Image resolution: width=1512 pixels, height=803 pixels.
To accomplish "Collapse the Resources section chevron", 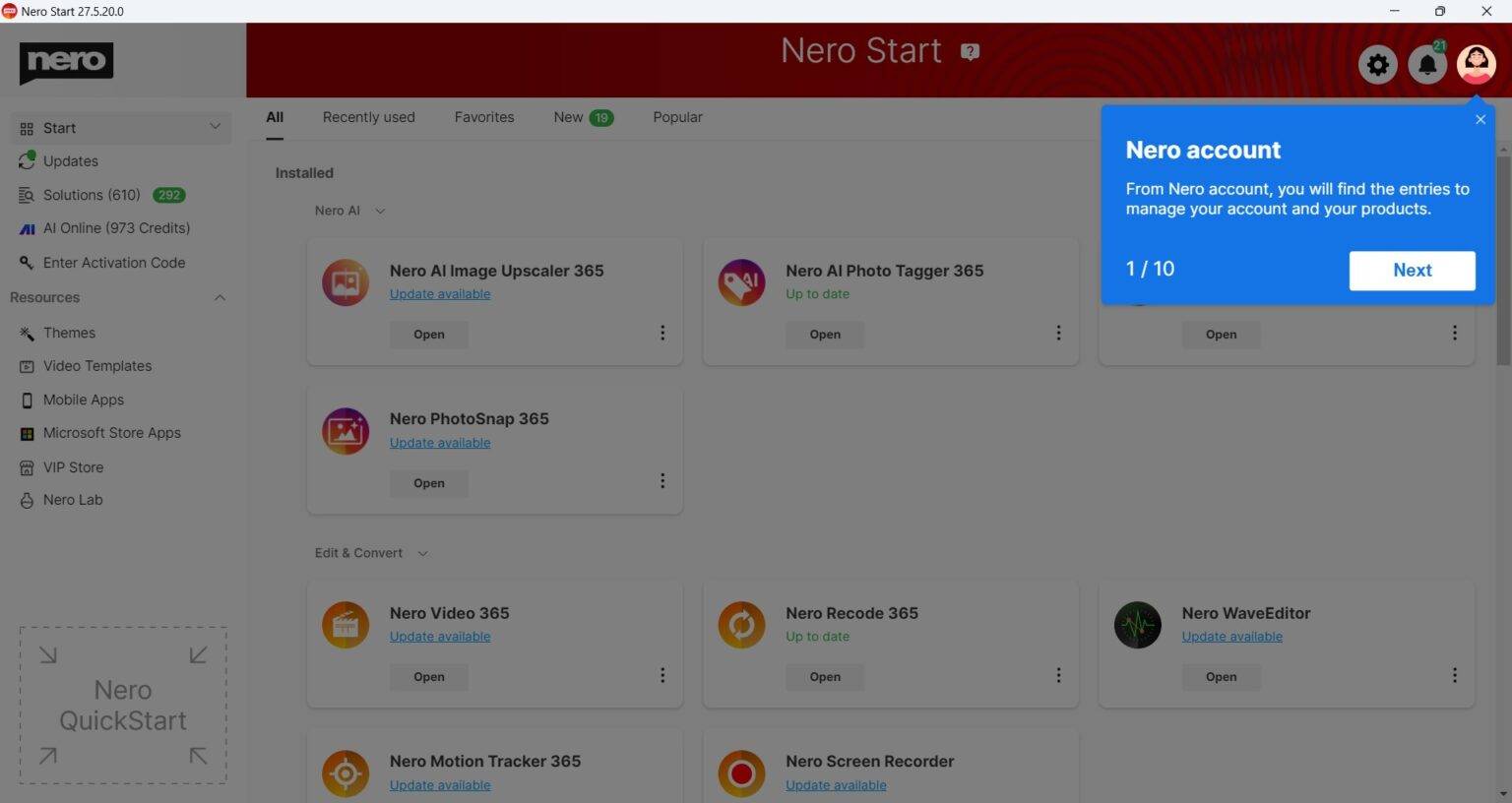I will [220, 297].
